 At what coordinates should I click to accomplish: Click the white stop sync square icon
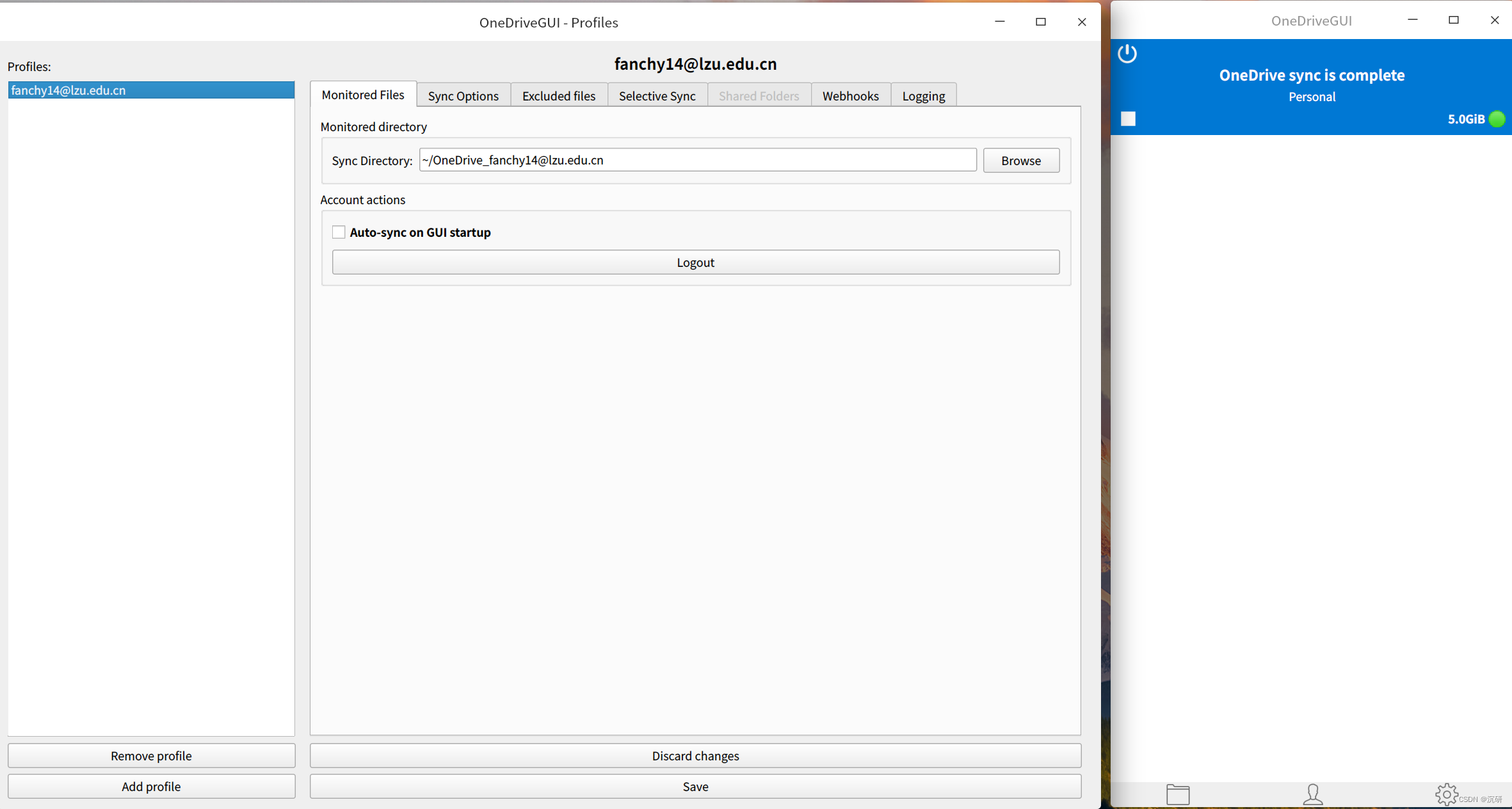pyautogui.click(x=1128, y=119)
